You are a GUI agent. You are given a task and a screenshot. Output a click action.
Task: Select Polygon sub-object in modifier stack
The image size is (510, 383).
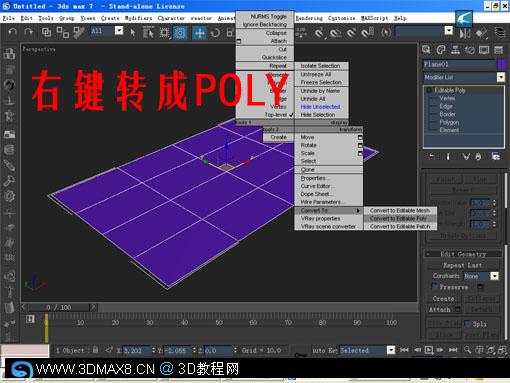tap(449, 122)
